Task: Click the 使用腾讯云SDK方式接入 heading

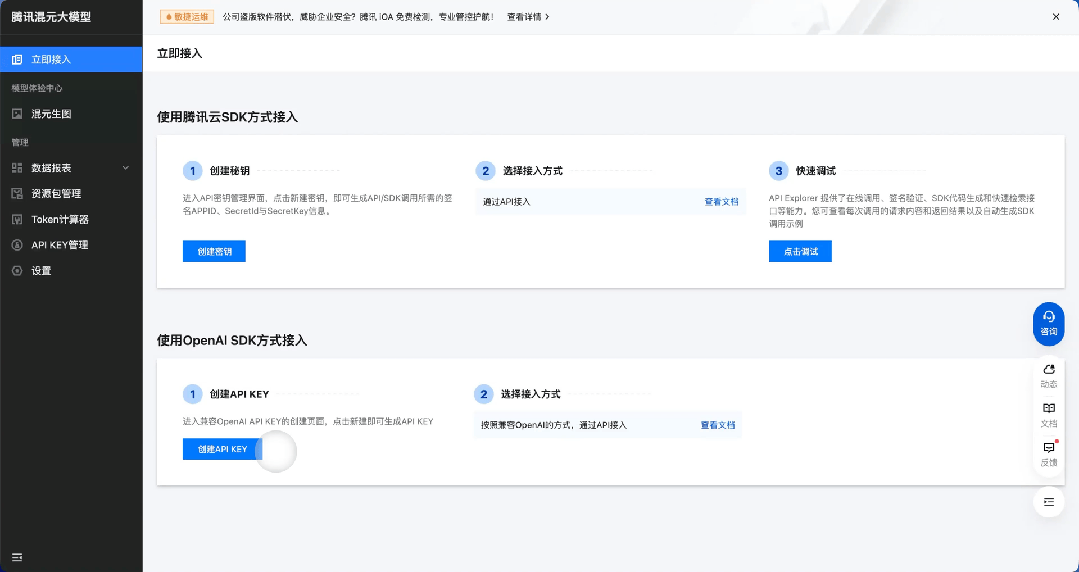Action: [227, 117]
